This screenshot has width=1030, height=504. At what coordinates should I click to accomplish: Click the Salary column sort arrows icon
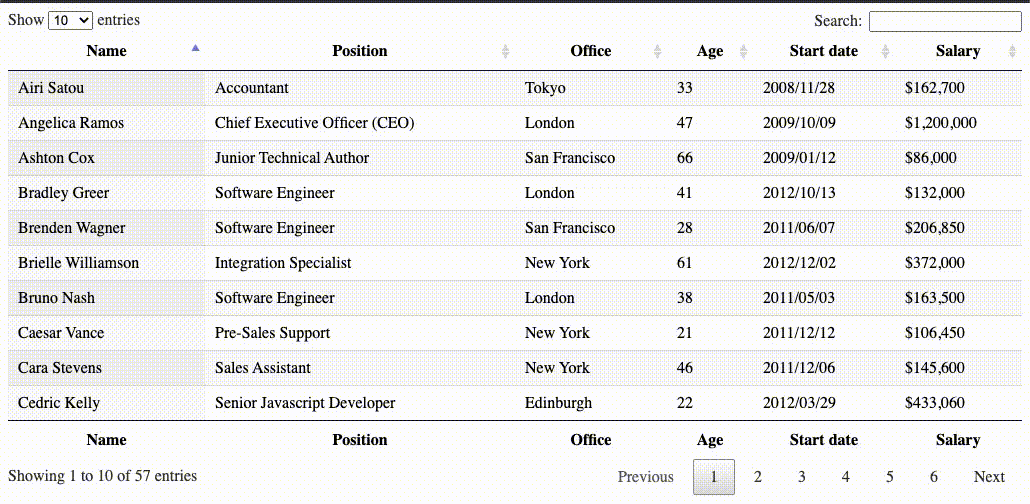tap(1013, 51)
